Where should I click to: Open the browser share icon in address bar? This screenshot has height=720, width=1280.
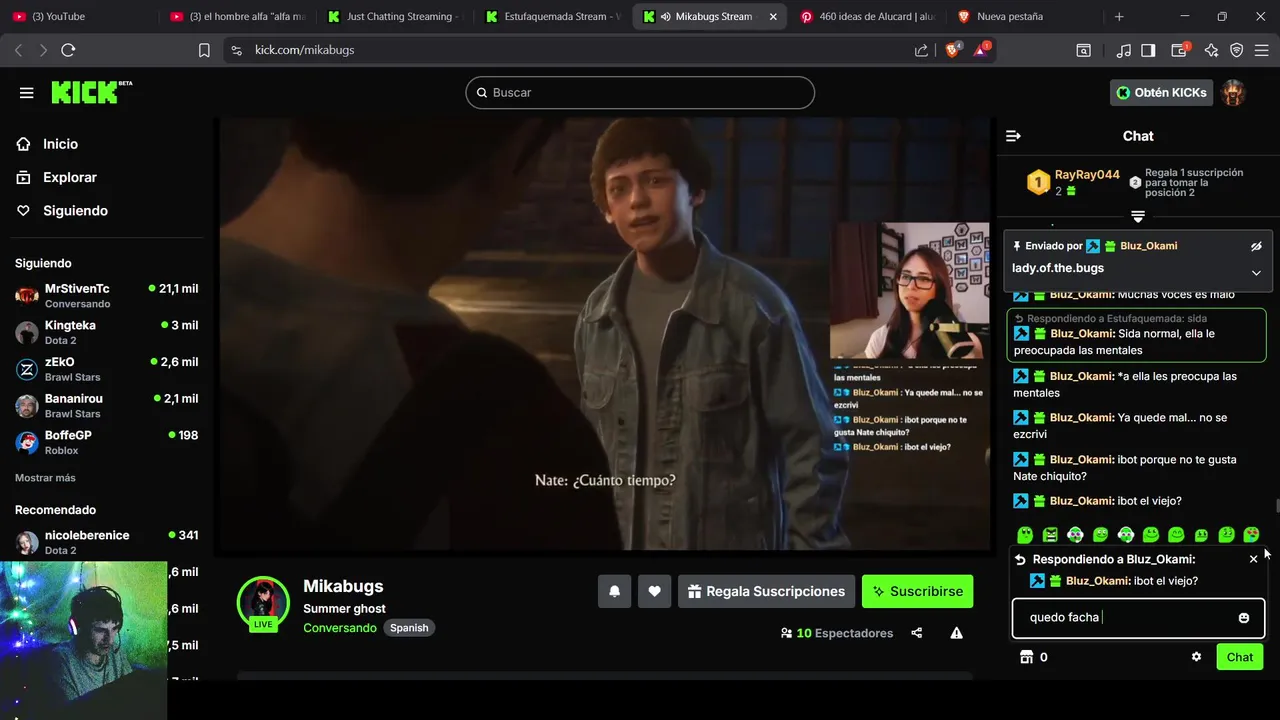(x=921, y=50)
